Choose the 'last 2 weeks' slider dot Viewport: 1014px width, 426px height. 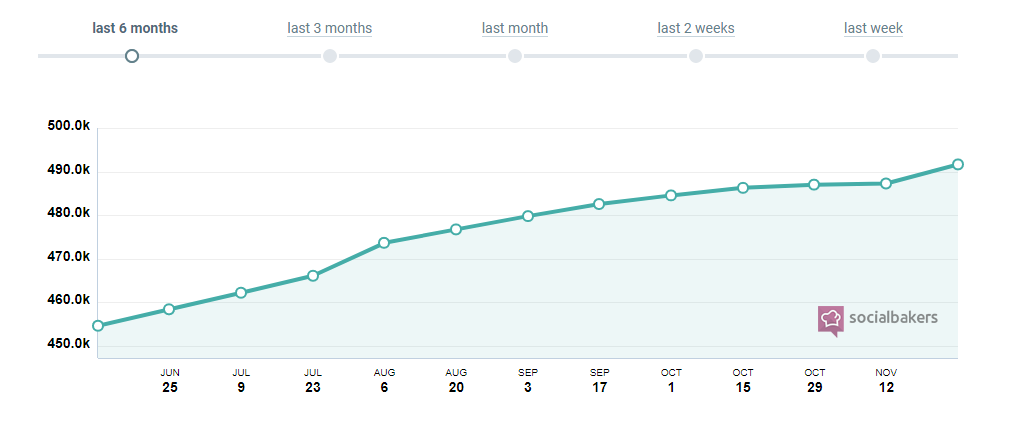click(696, 56)
